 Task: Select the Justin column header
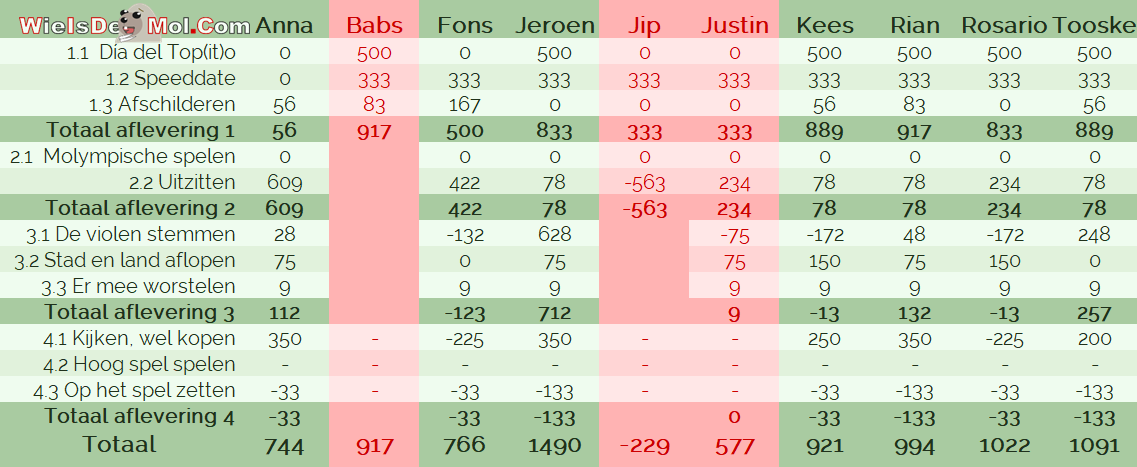(x=735, y=26)
